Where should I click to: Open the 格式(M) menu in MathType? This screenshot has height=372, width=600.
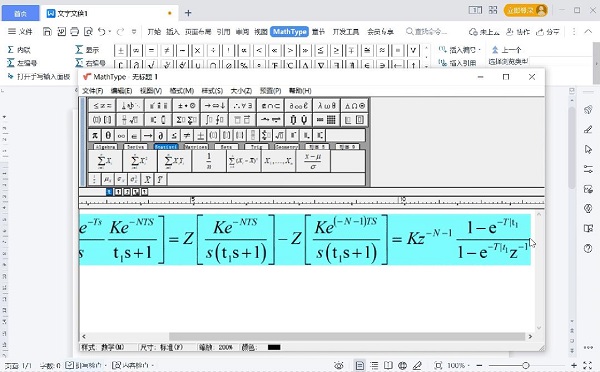pyautogui.click(x=182, y=91)
